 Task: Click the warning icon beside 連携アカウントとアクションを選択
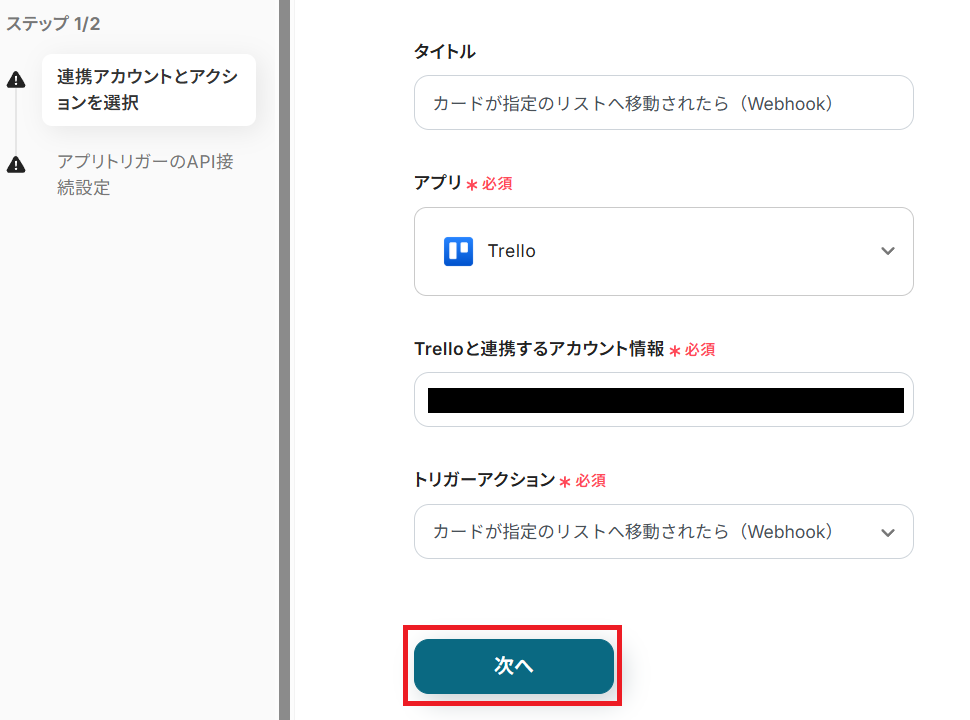tap(16, 81)
